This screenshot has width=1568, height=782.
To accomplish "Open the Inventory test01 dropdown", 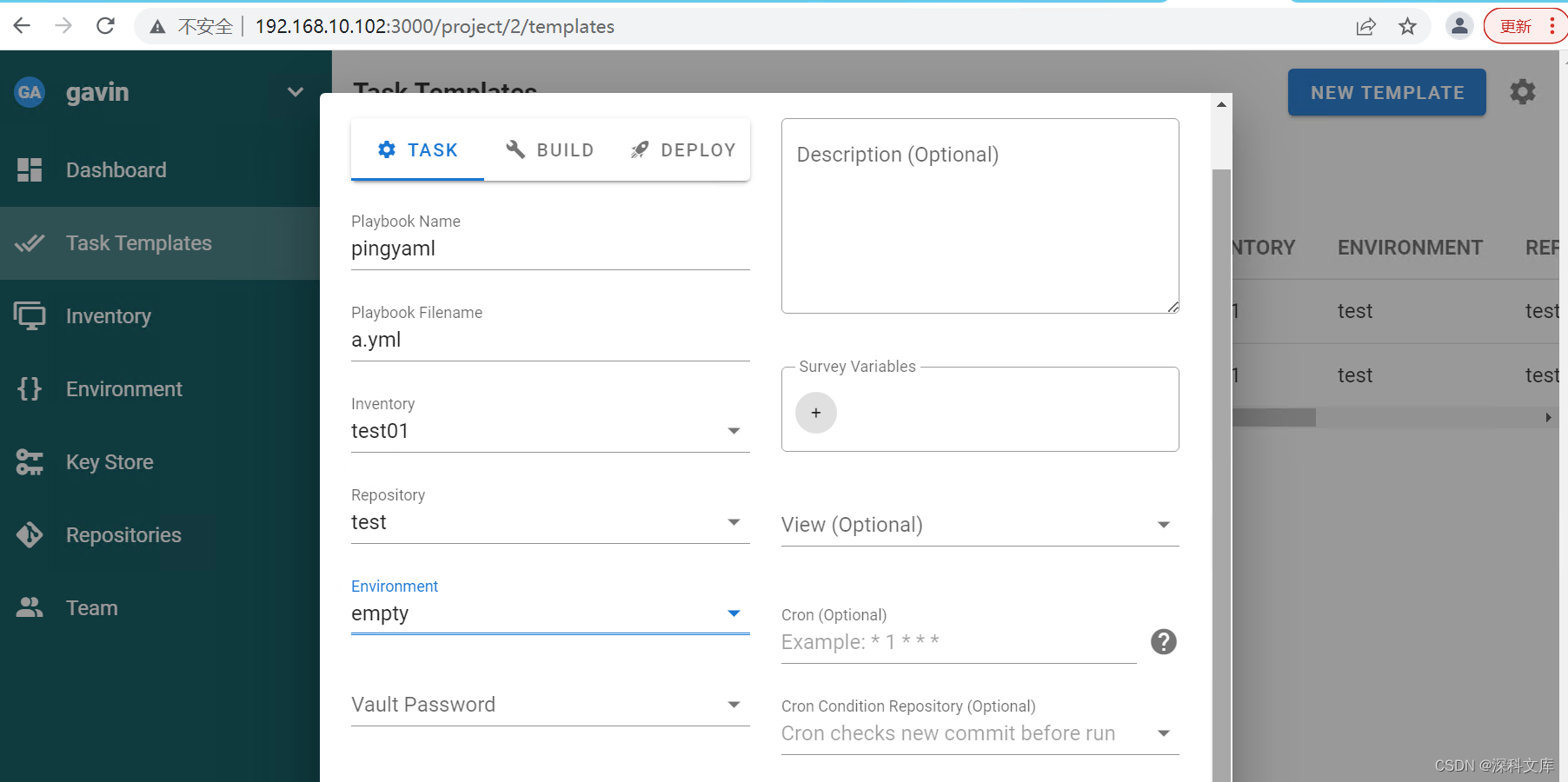I will coord(550,431).
